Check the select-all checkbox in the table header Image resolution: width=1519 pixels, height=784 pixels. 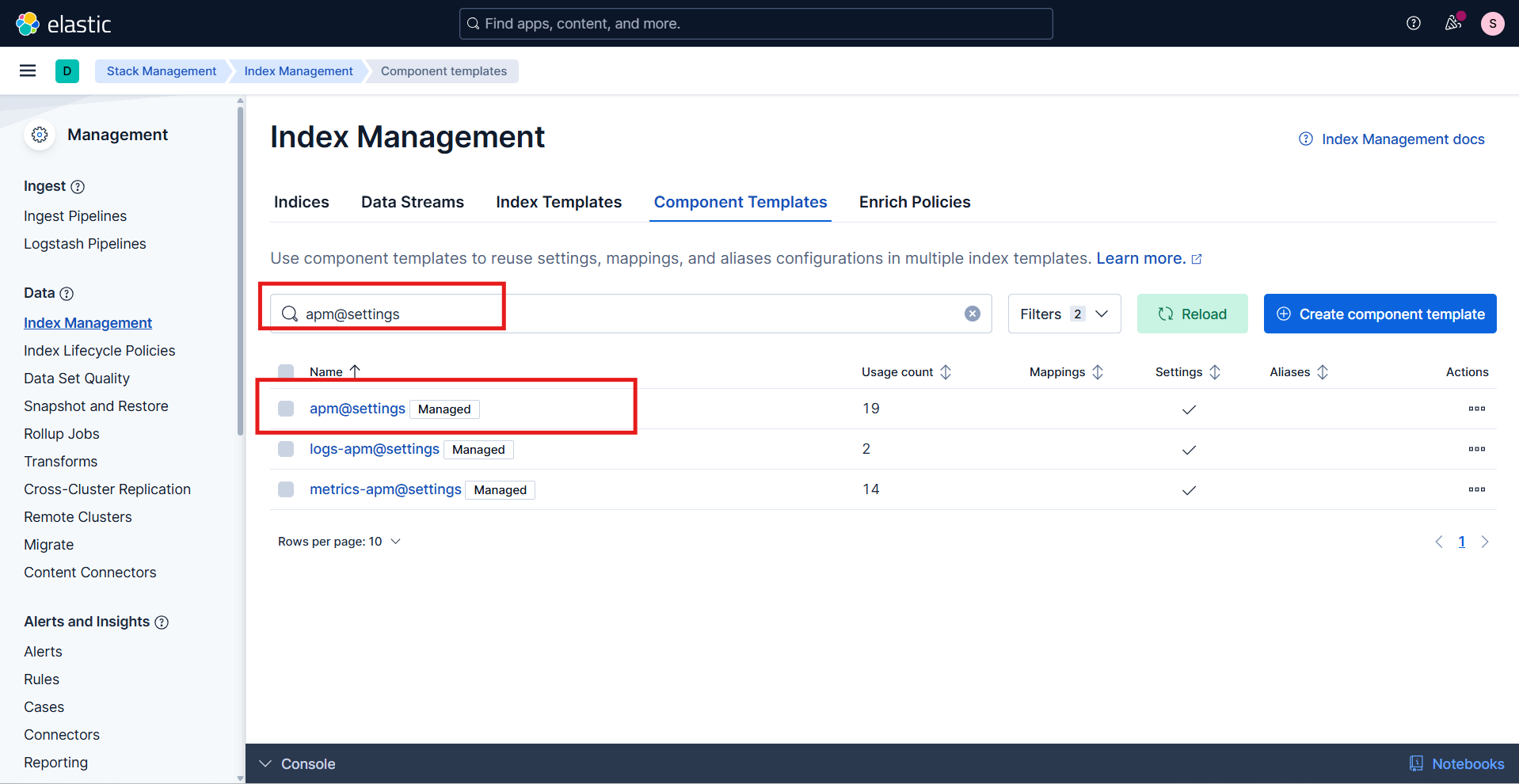285,371
